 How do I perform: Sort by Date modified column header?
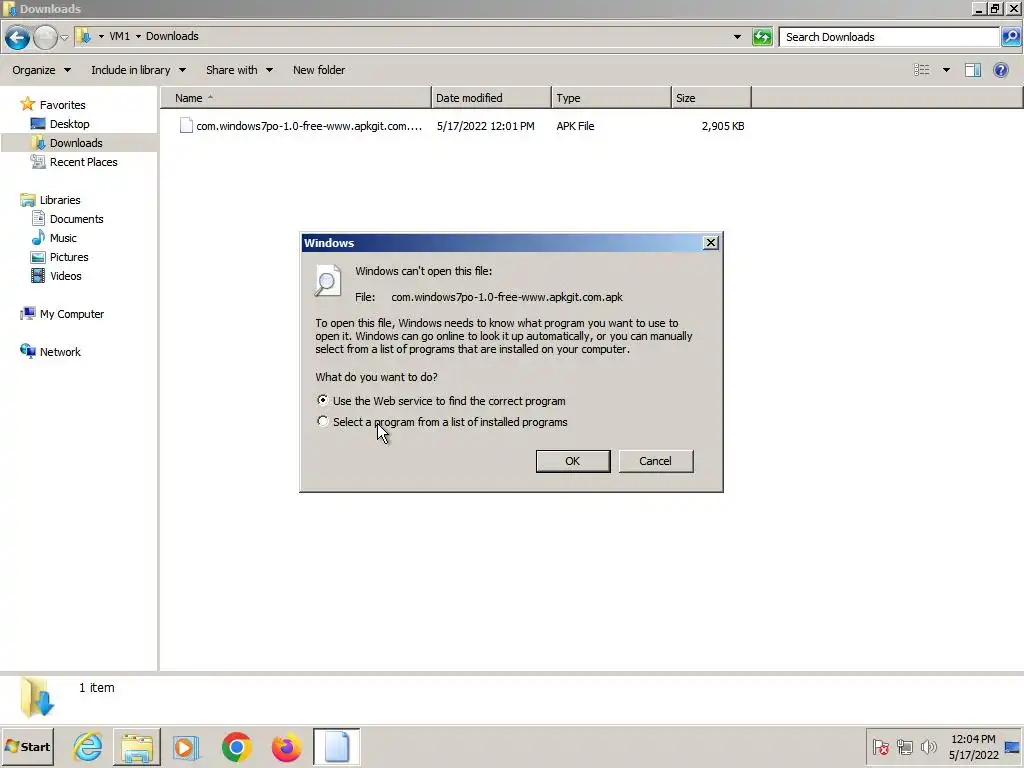[x=491, y=98]
